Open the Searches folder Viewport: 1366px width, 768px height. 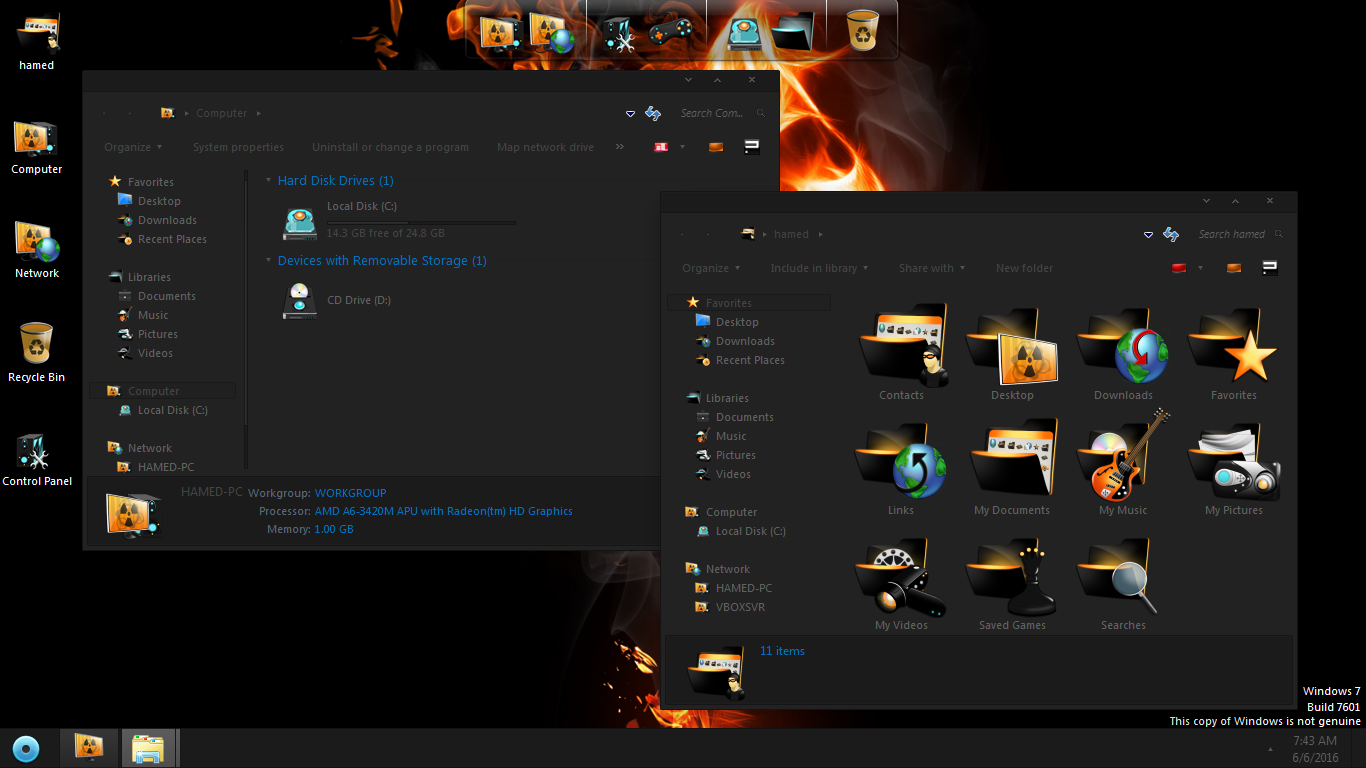tap(1123, 583)
